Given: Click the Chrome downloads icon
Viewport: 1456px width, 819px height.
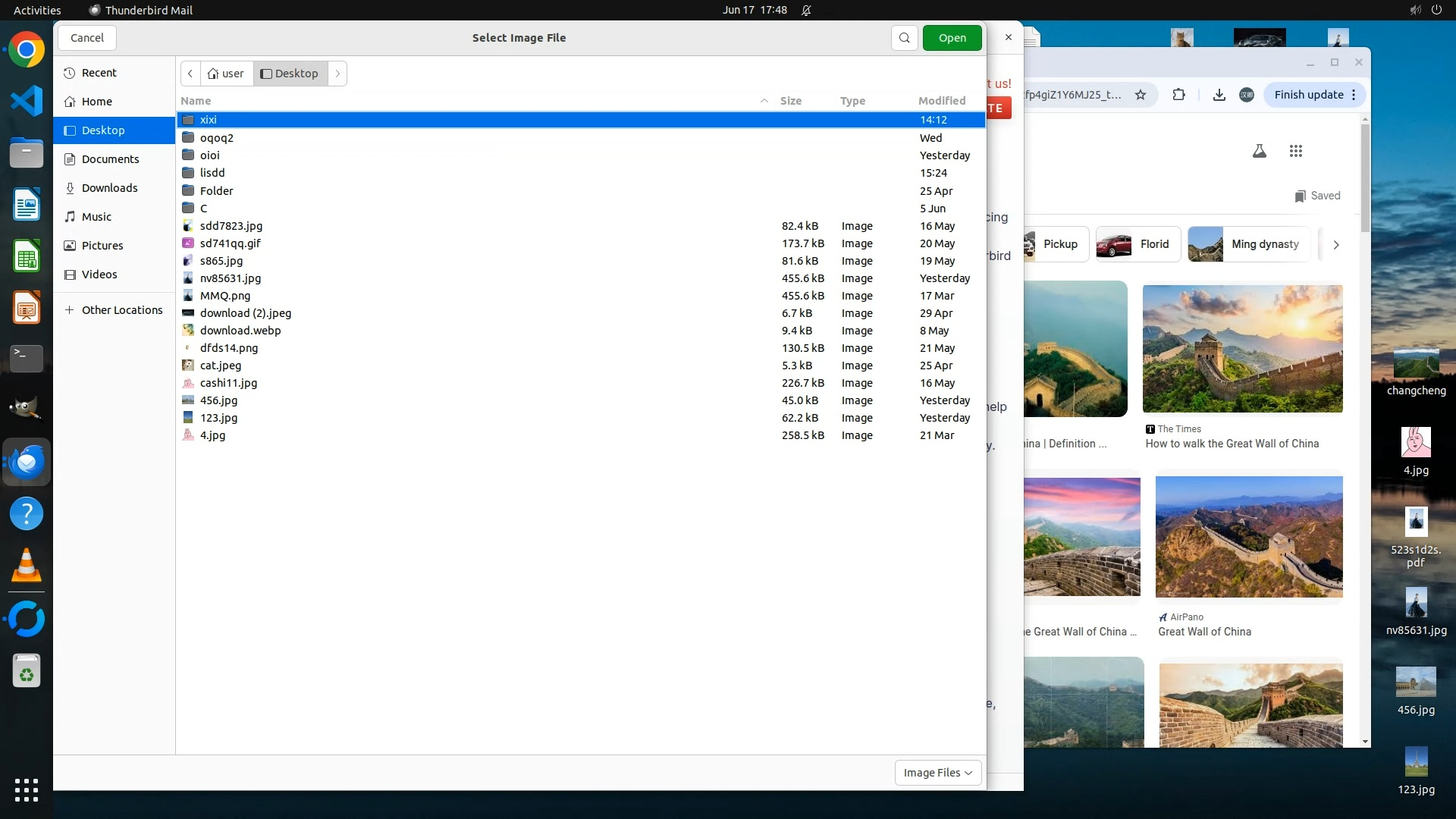Looking at the screenshot, I should 1219,95.
